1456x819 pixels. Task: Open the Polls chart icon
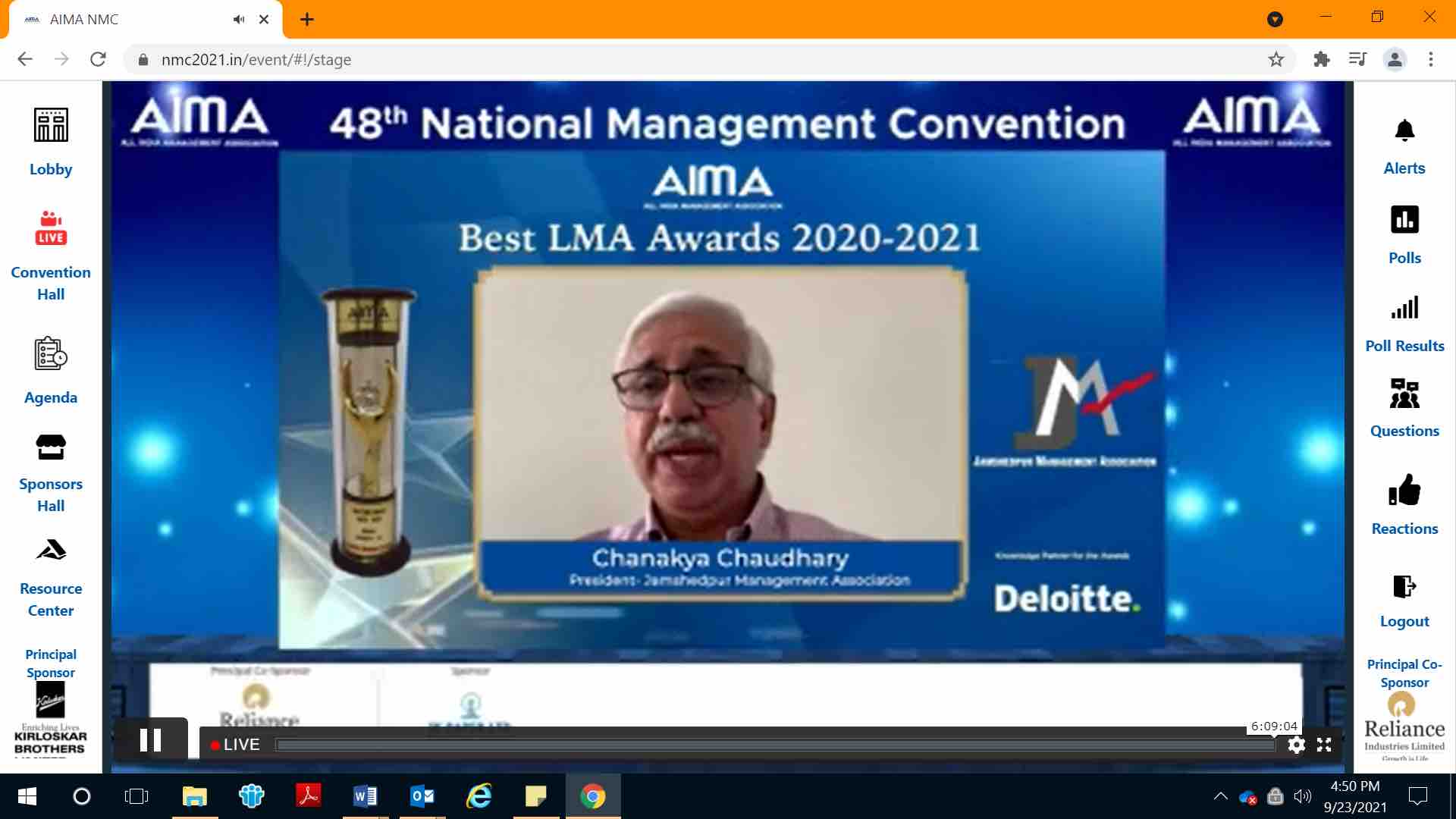coord(1404,220)
